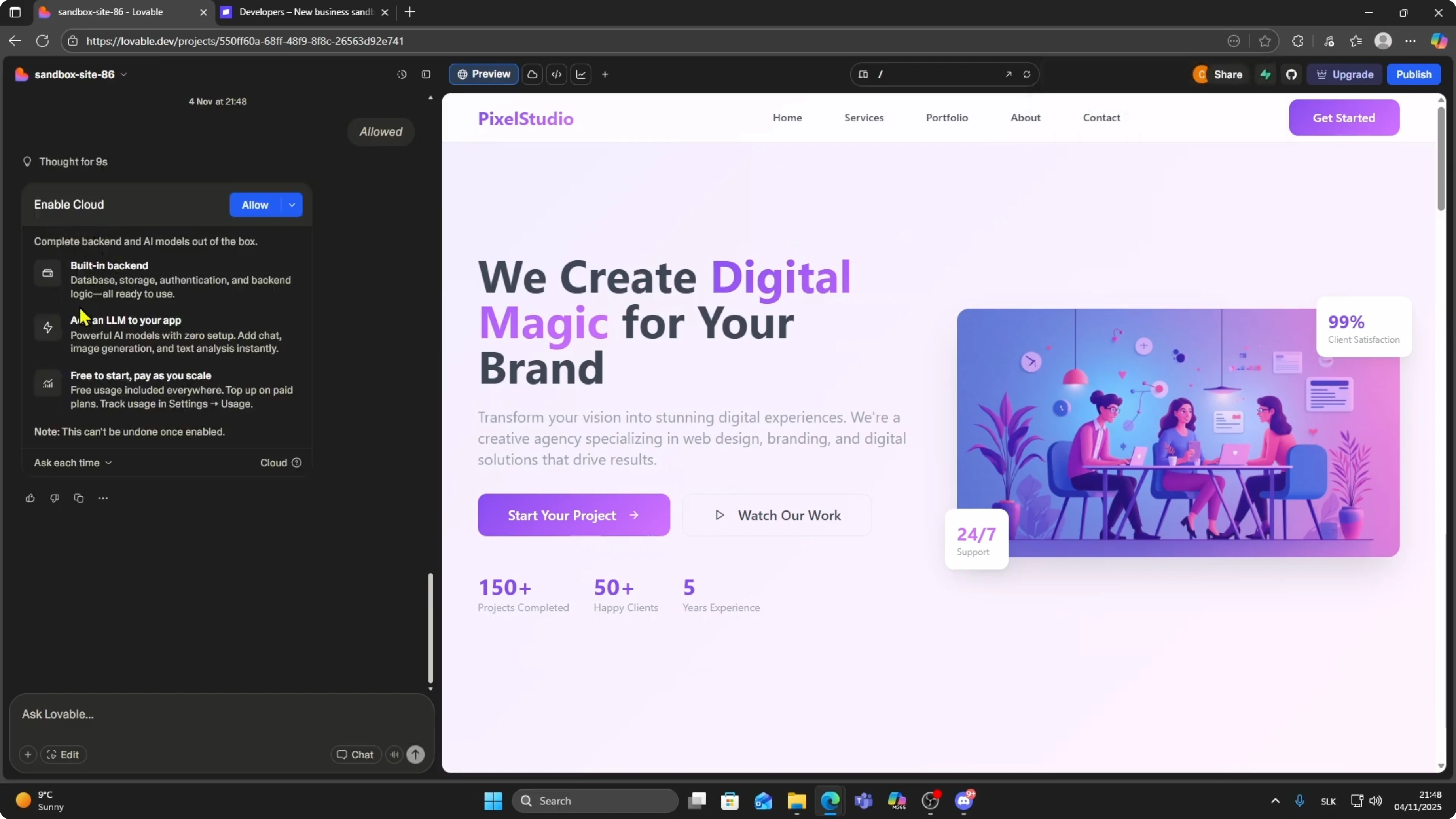Click the PixelStudio logo link
Viewport: 1456px width, 819px height.
click(x=526, y=118)
